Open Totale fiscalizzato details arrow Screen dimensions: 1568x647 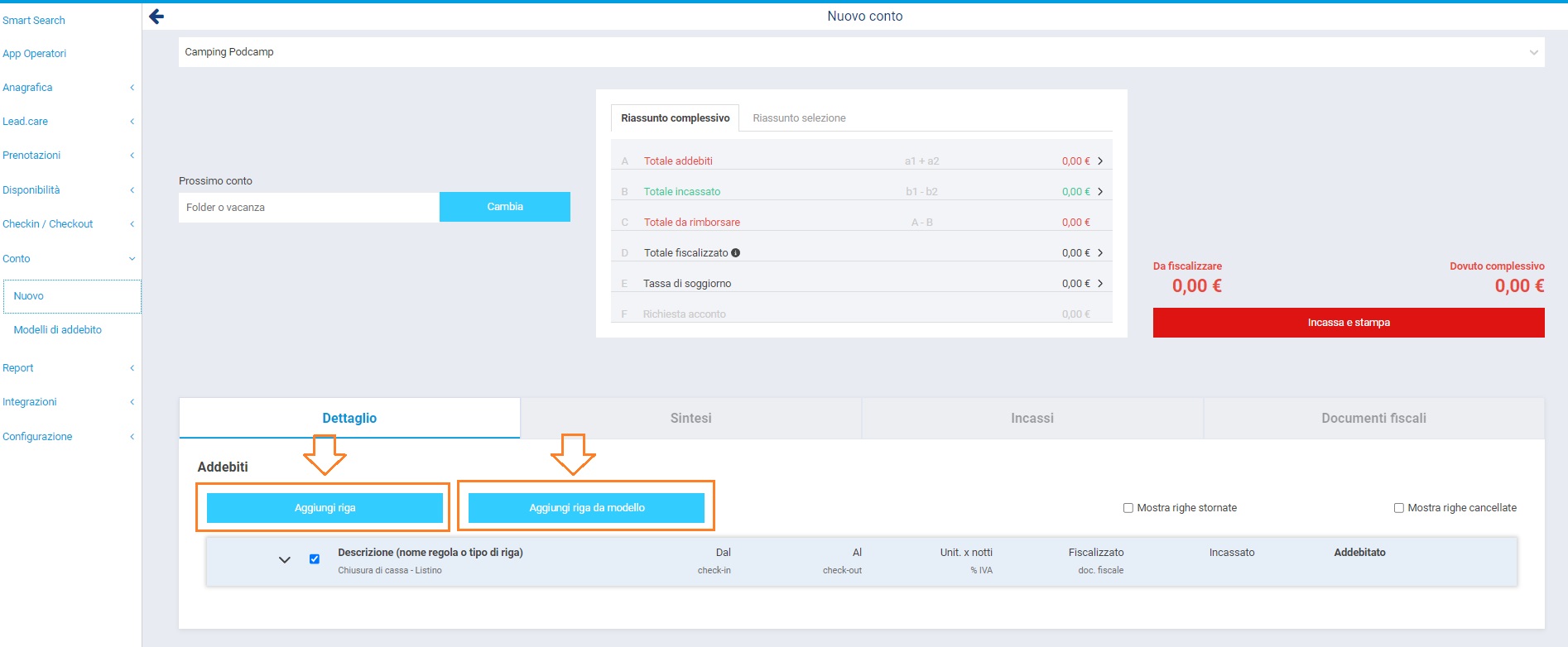(1100, 253)
